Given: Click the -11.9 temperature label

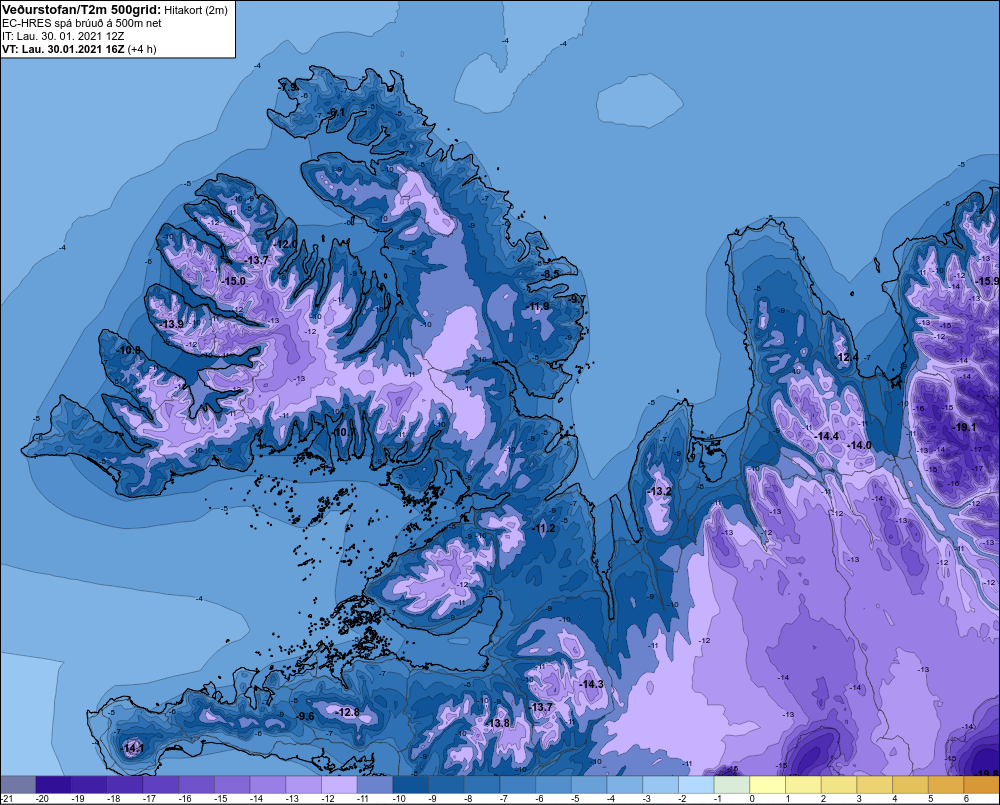Looking at the screenshot, I should tap(538, 307).
